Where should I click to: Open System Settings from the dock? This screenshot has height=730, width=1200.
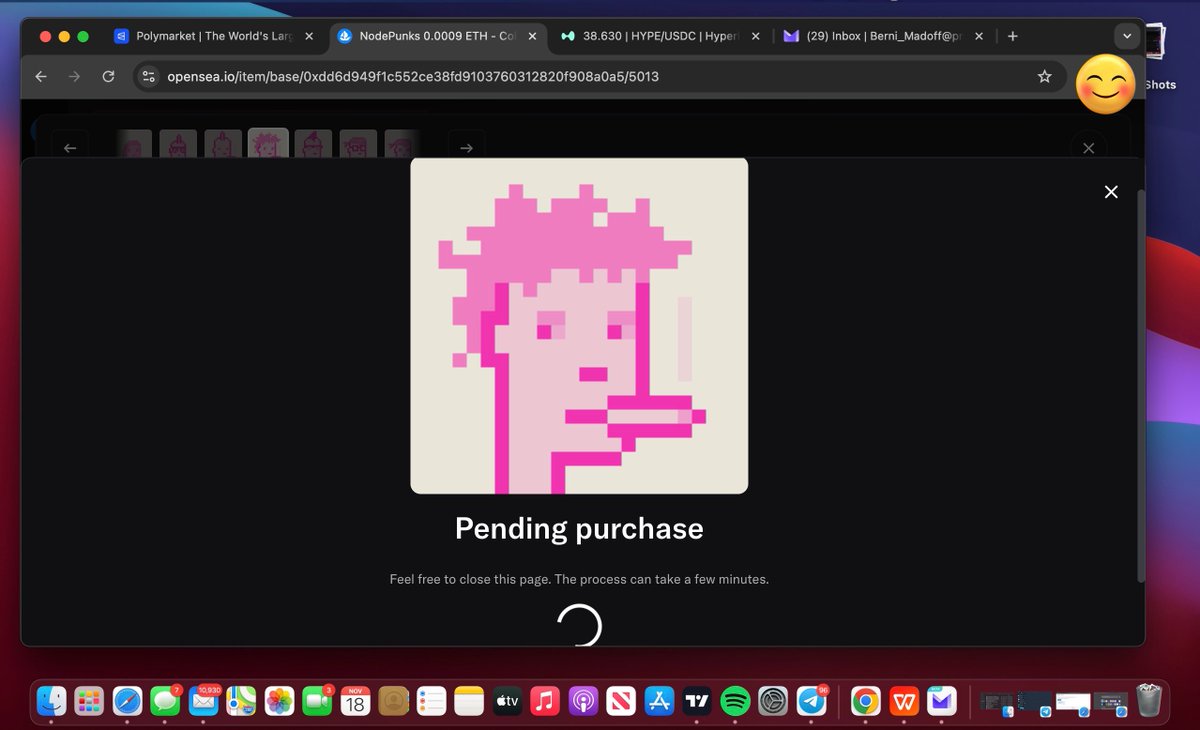click(773, 702)
